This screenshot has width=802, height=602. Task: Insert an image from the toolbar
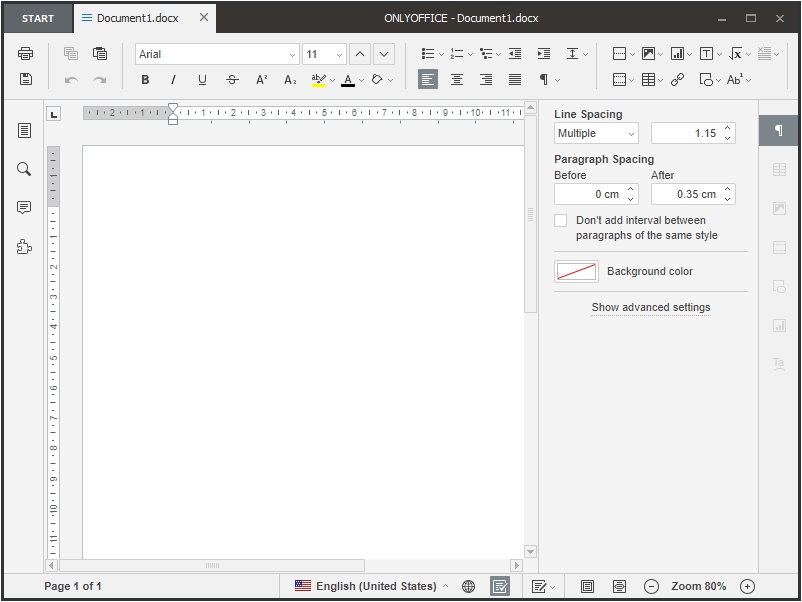(648, 53)
